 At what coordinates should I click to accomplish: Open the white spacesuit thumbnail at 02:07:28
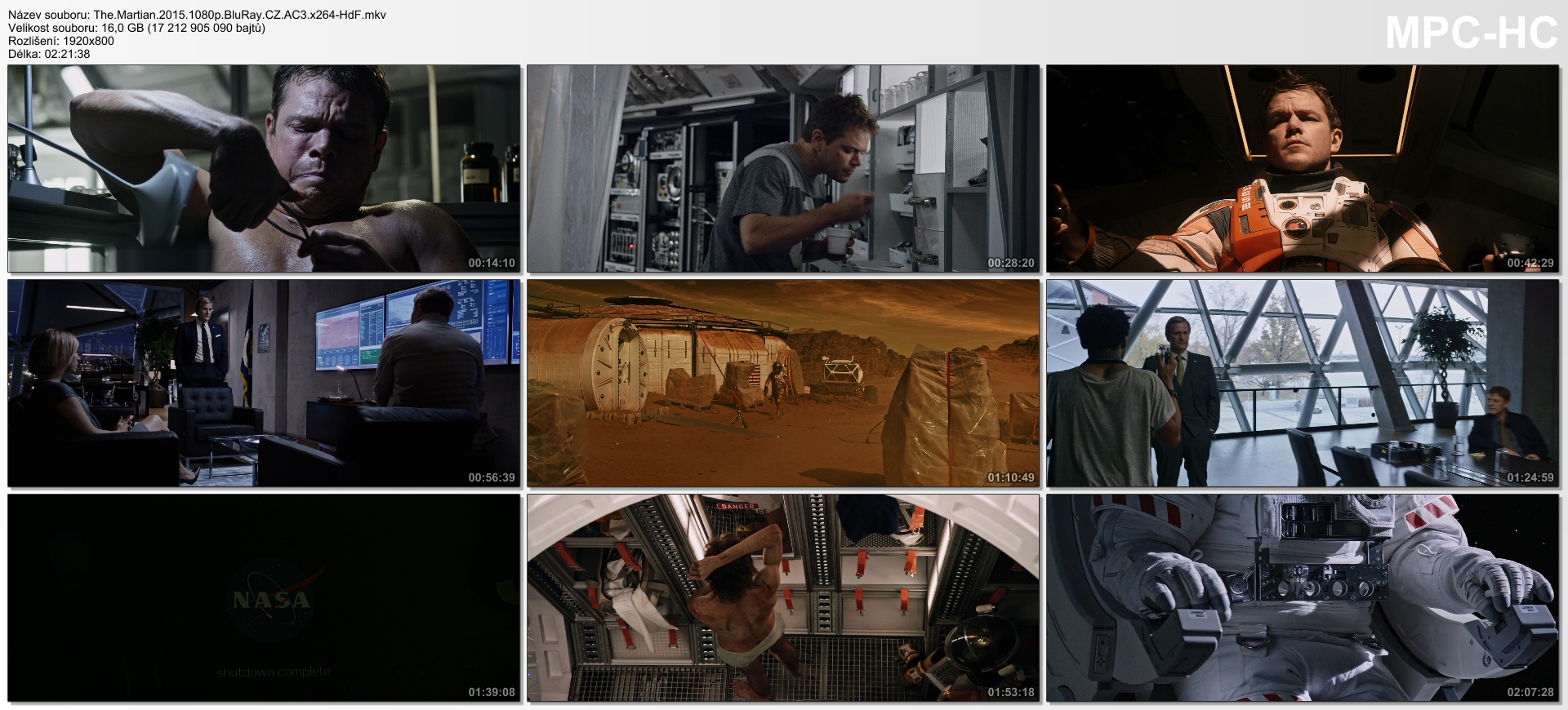click(1303, 597)
